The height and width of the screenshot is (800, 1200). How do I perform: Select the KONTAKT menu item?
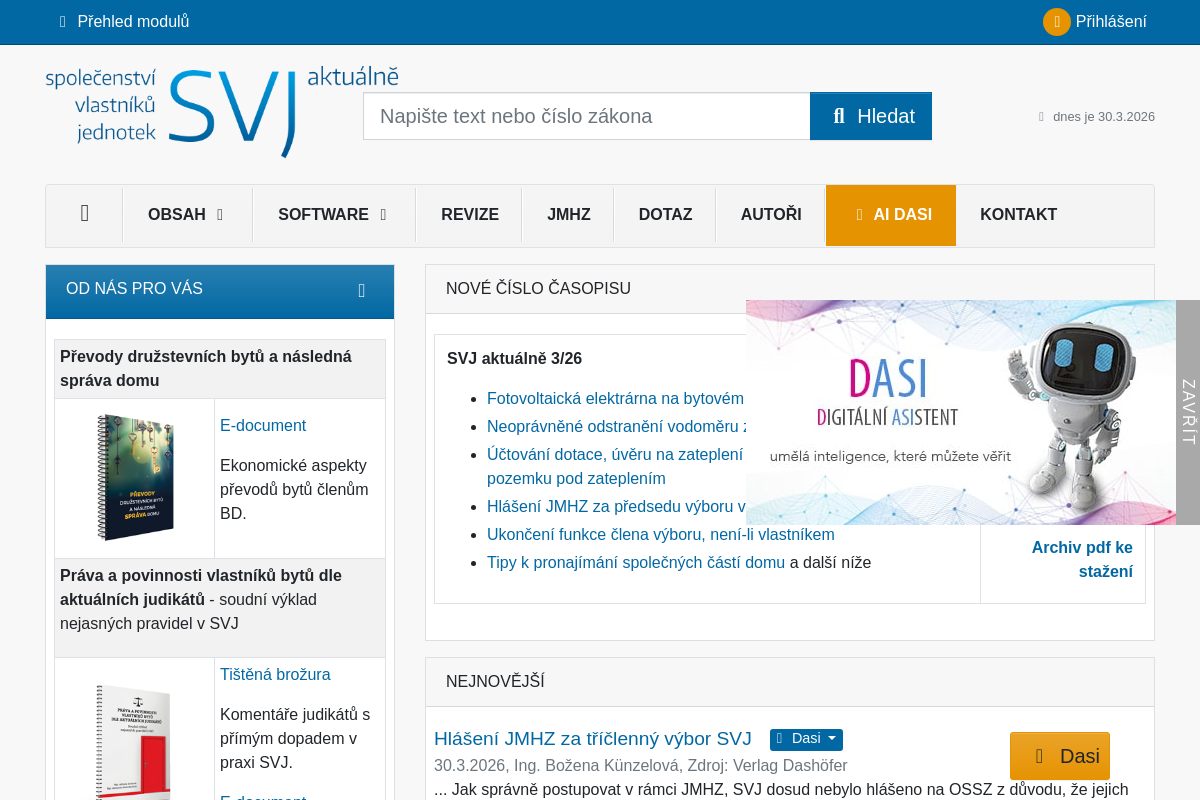(x=1018, y=214)
